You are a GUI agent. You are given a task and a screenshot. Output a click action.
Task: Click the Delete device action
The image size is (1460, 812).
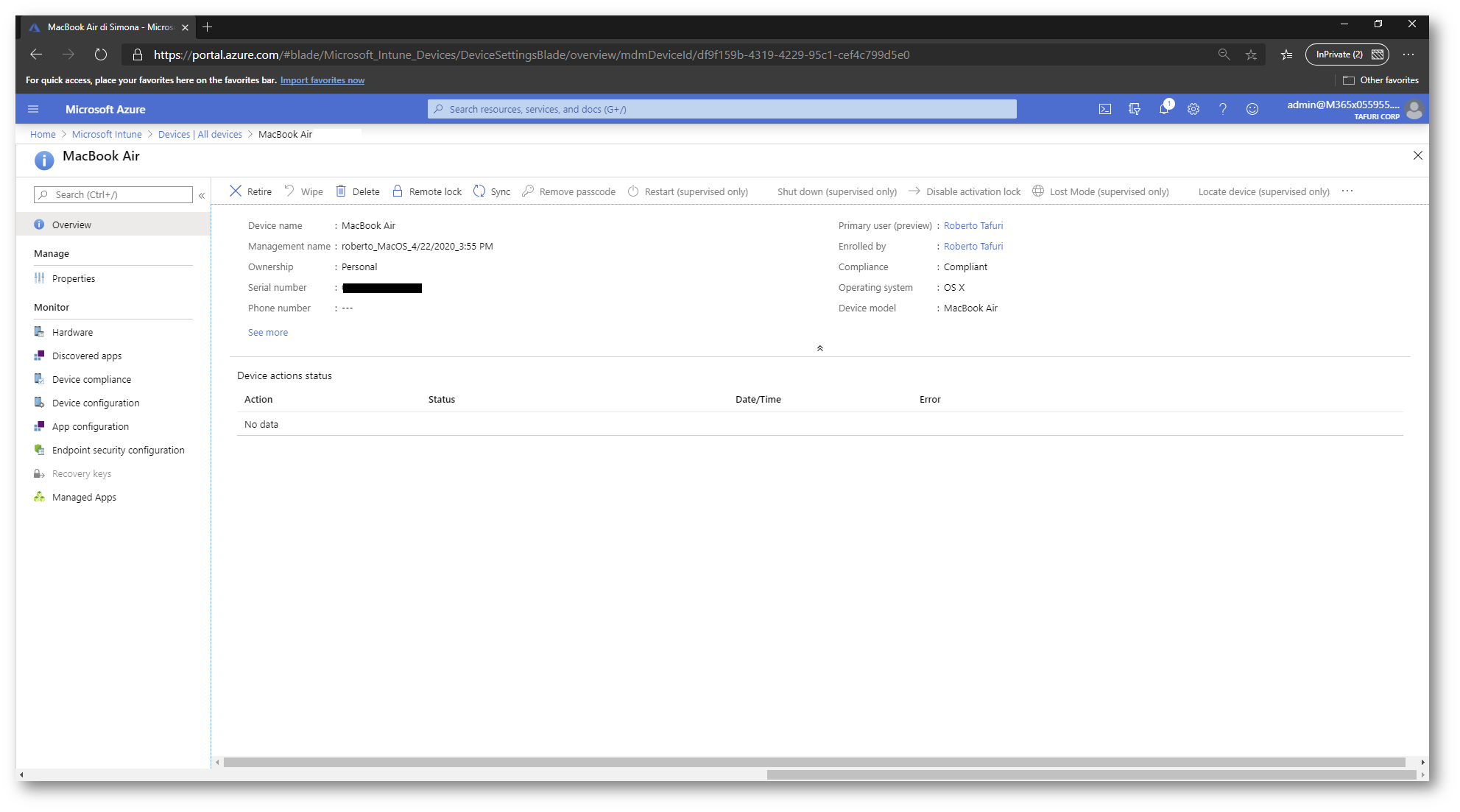[x=358, y=191]
